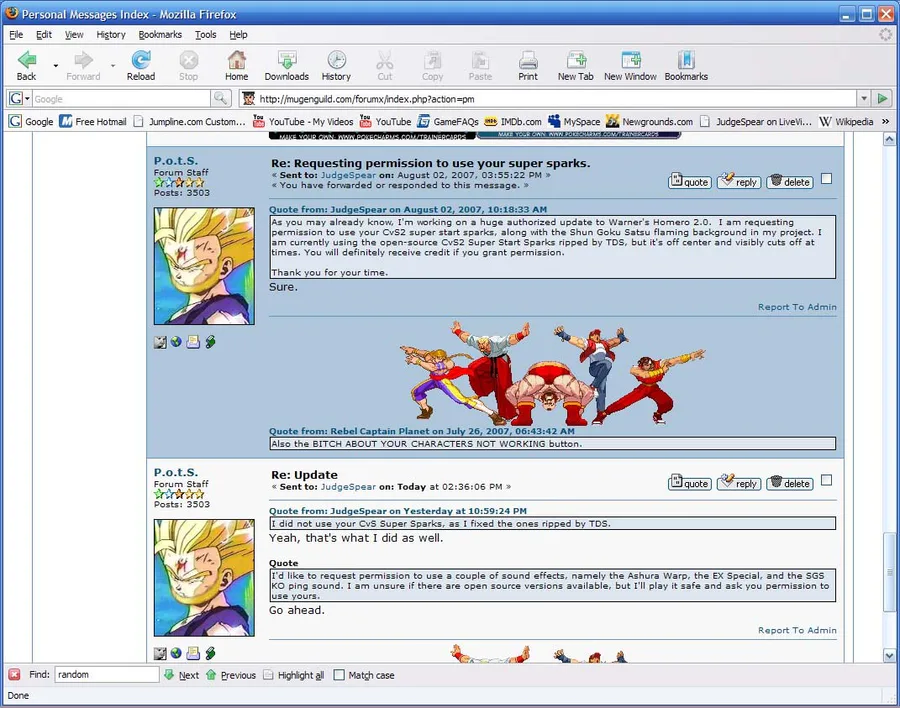
Task: Open the IMDb.com bookmark
Action: pyautogui.click(x=513, y=122)
